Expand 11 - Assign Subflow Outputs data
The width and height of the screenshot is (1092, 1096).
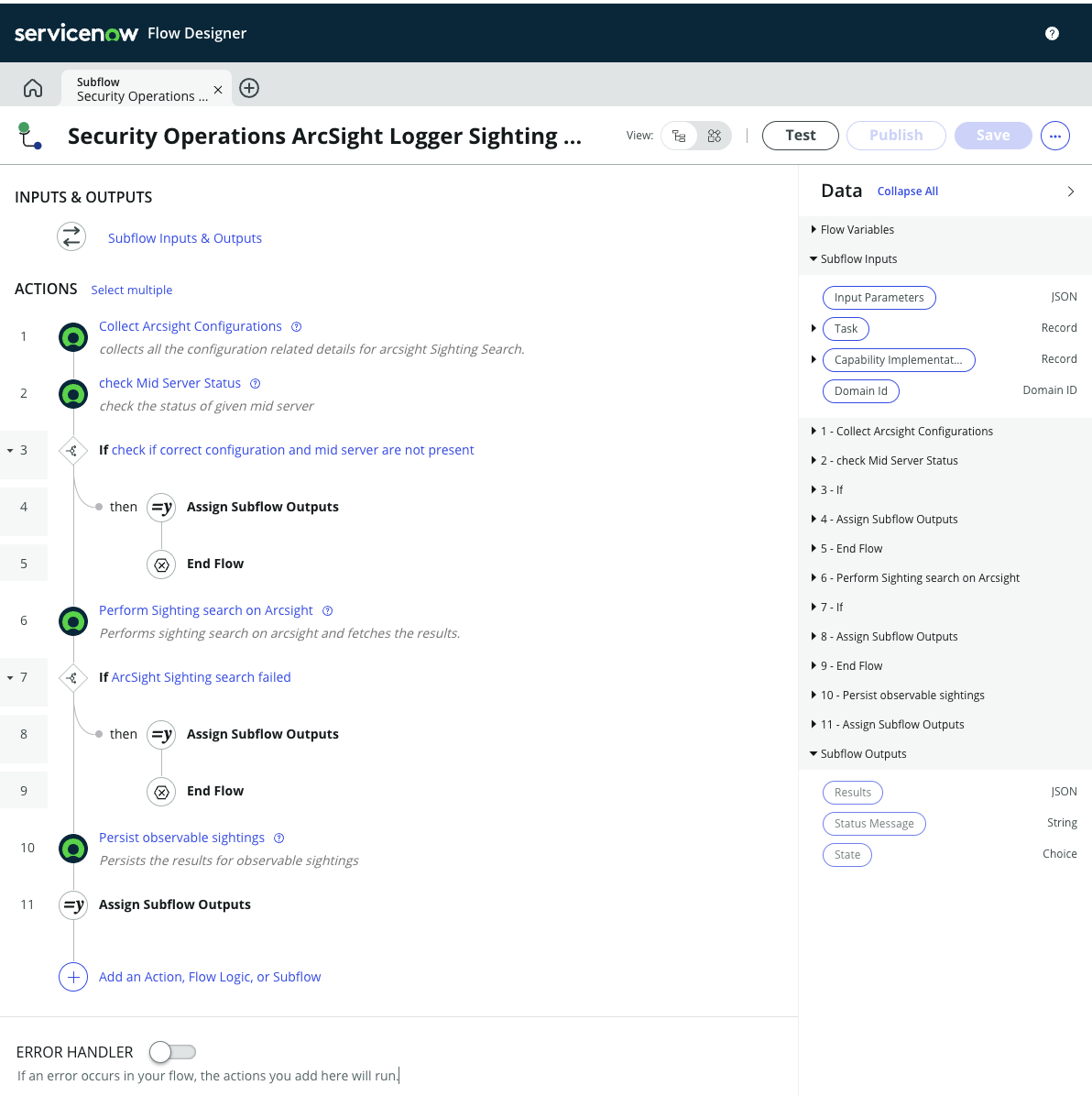[x=814, y=725]
